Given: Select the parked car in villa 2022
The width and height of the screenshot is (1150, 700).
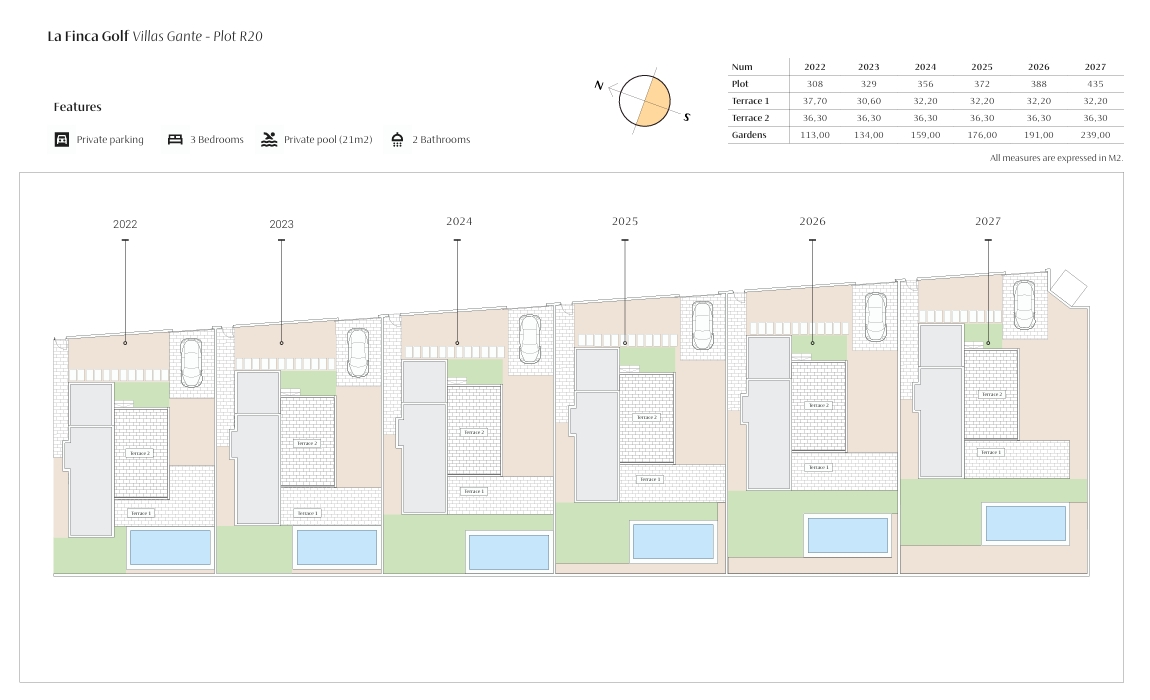Looking at the screenshot, I should (190, 362).
